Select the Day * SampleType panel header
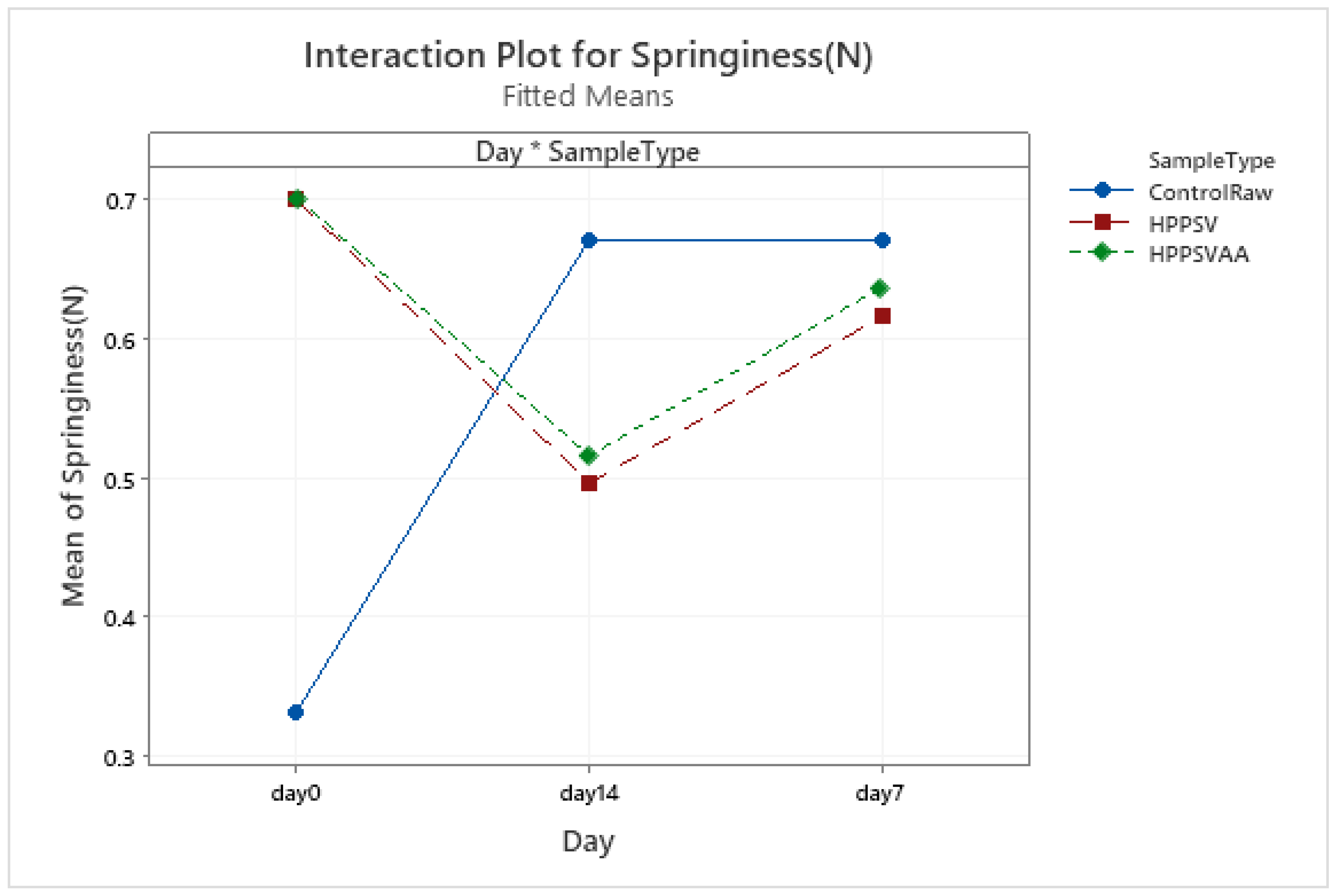 [588, 152]
